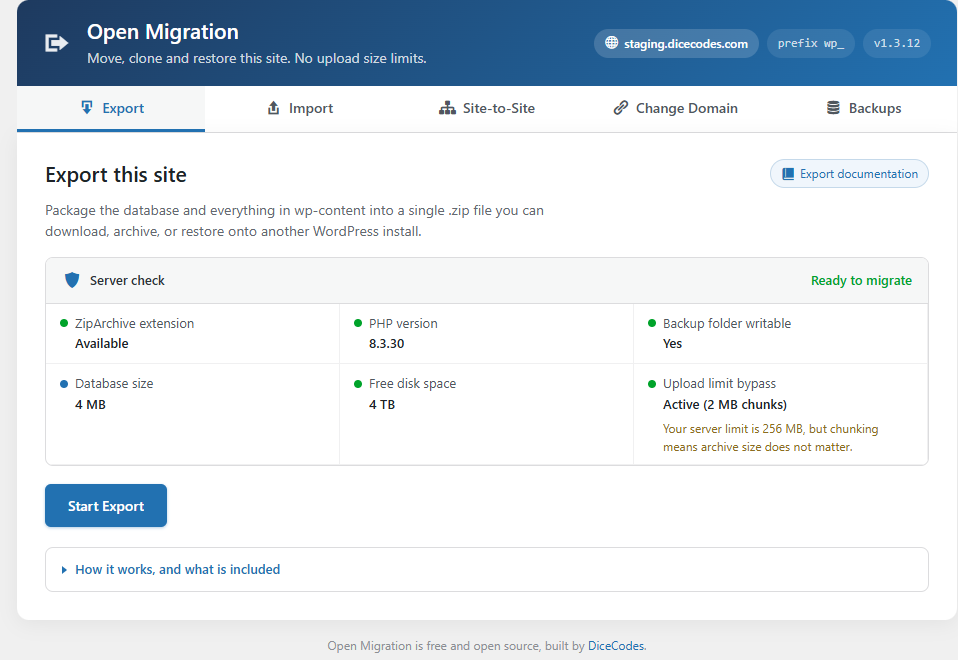Image resolution: width=958 pixels, height=660 pixels.
Task: Click the v1.3.12 version badge
Action: point(897,43)
